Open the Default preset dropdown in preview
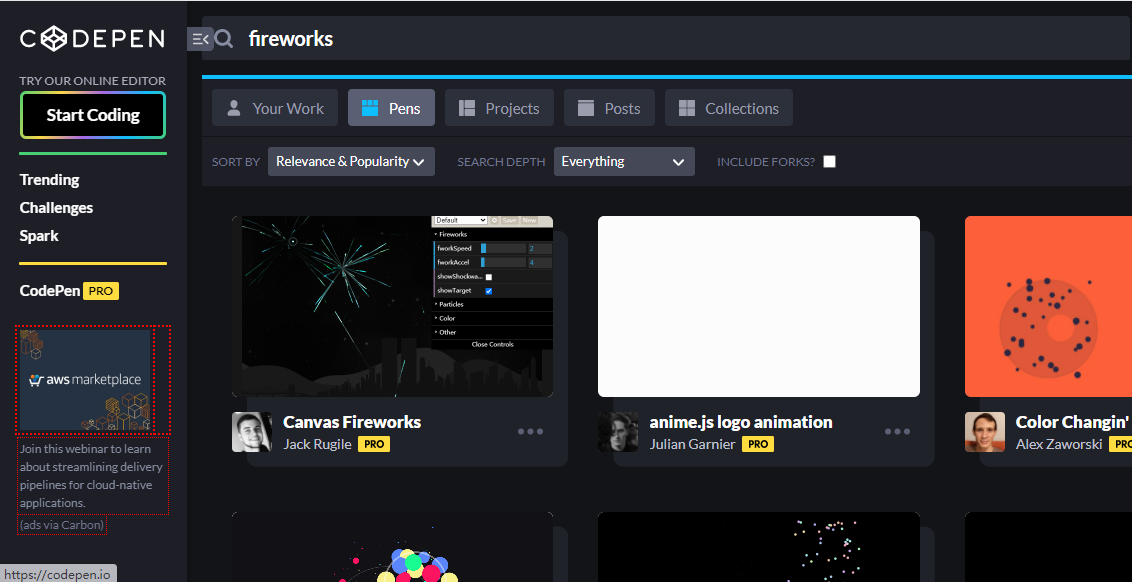 [x=461, y=220]
